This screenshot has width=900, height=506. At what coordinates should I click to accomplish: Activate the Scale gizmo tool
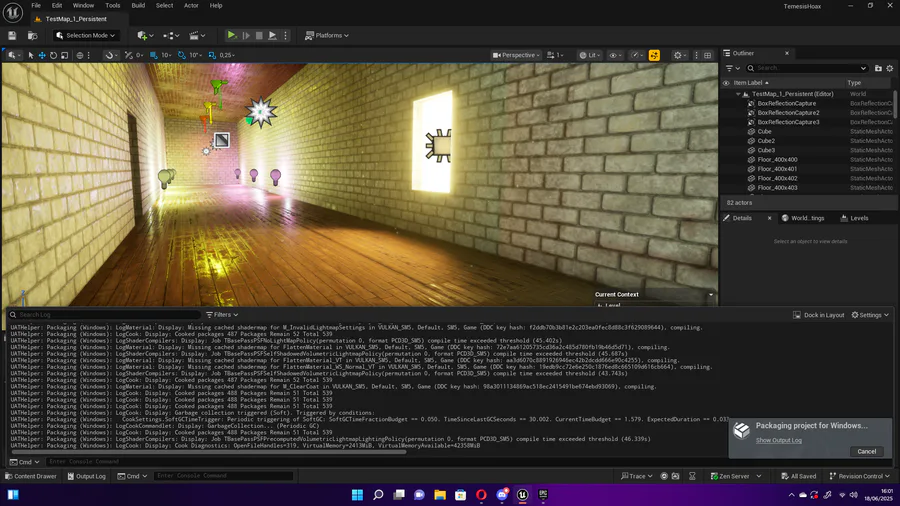point(64,55)
